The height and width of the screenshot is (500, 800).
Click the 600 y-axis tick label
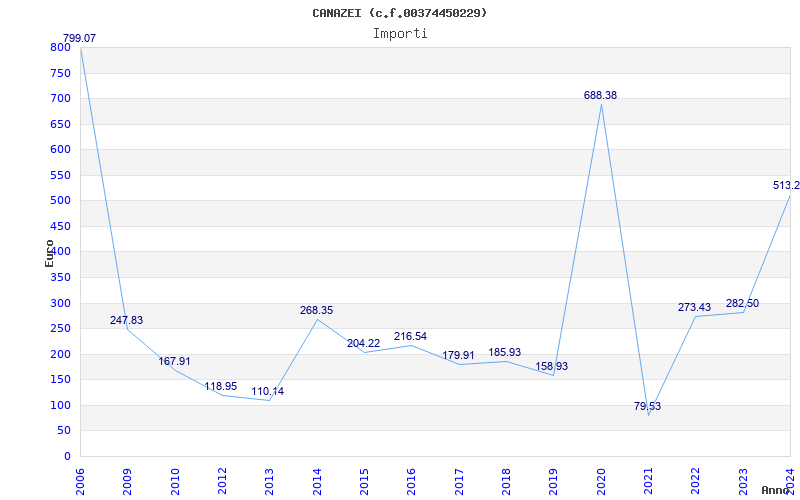60,149
